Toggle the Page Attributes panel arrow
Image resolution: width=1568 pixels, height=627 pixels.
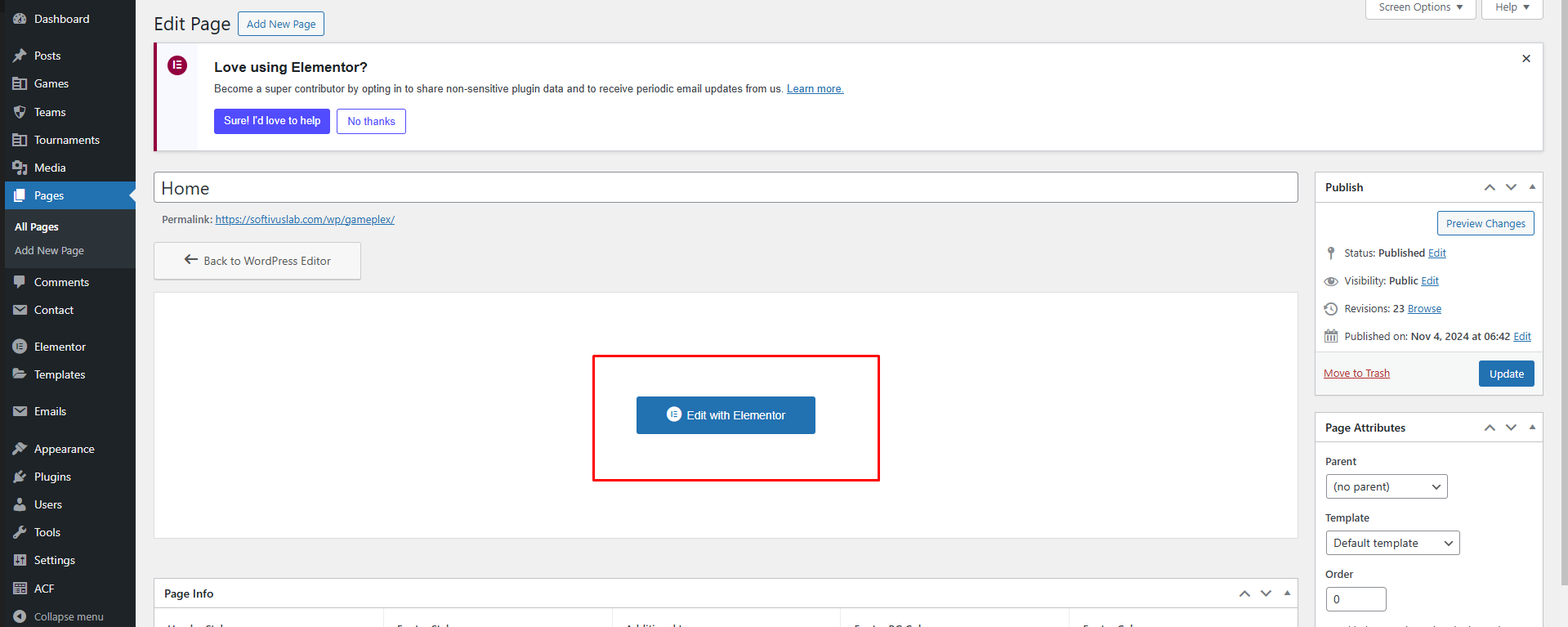point(1532,428)
